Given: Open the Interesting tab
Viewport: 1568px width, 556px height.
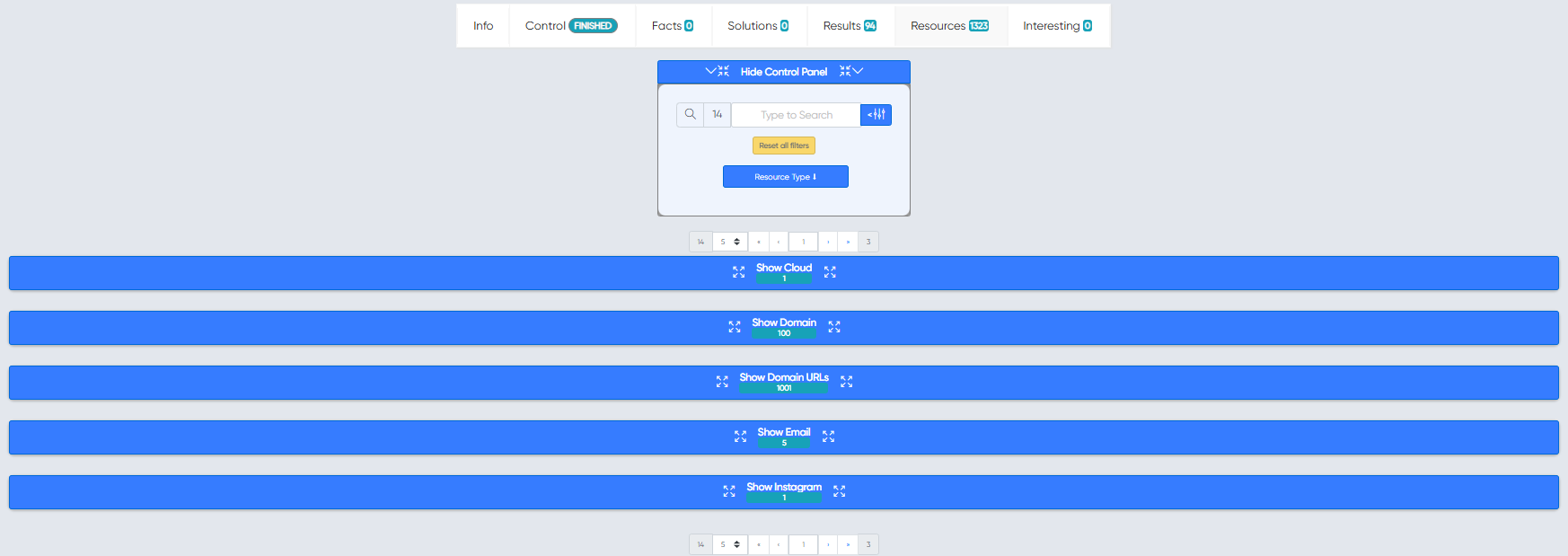Looking at the screenshot, I should click(x=1058, y=26).
